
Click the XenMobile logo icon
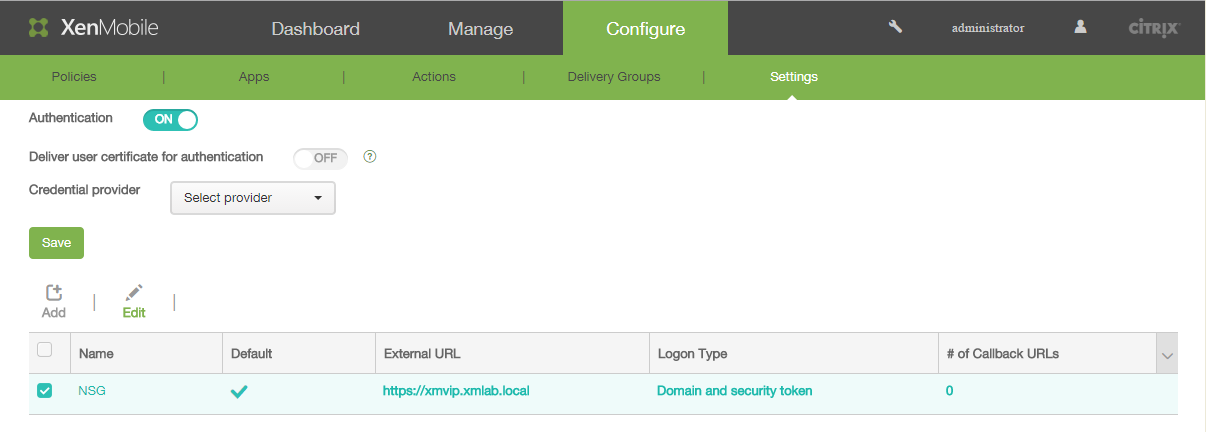(38, 28)
